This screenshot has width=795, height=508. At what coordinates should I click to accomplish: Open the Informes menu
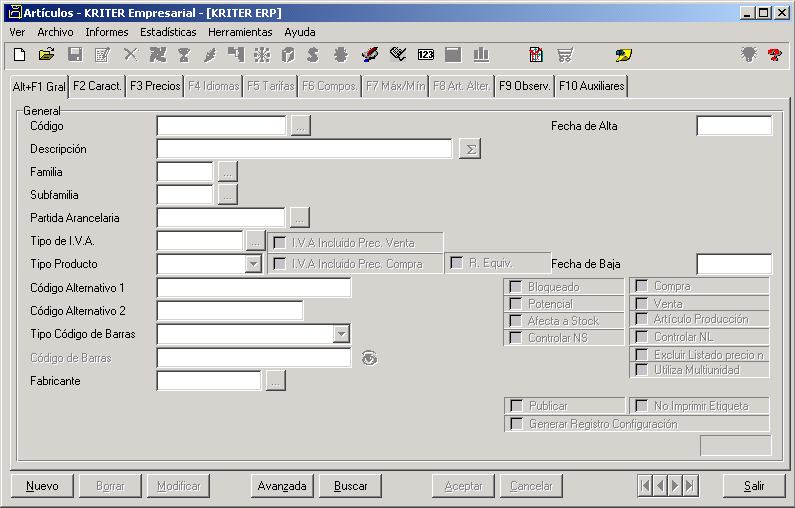click(106, 32)
